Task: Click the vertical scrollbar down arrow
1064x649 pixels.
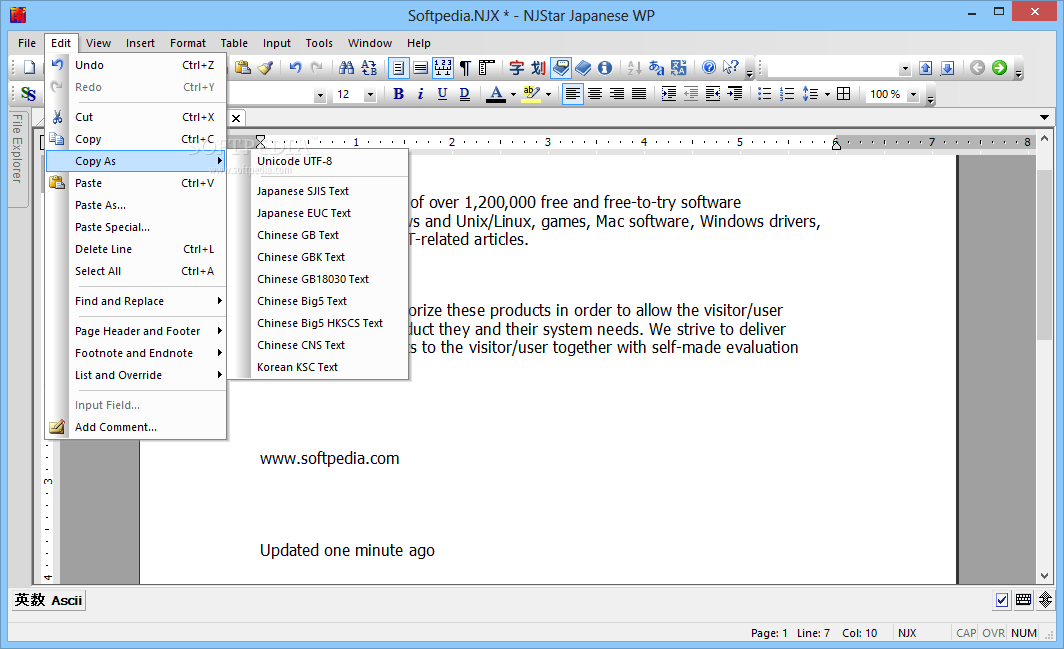Action: (1044, 576)
